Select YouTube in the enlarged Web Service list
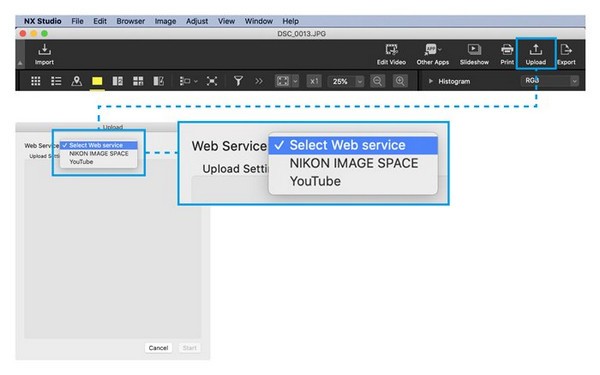The width and height of the screenshot is (600, 375). 315,181
